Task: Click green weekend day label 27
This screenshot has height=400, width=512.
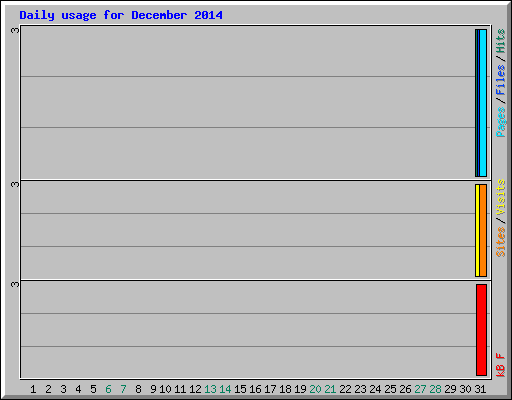Action: pos(420,389)
